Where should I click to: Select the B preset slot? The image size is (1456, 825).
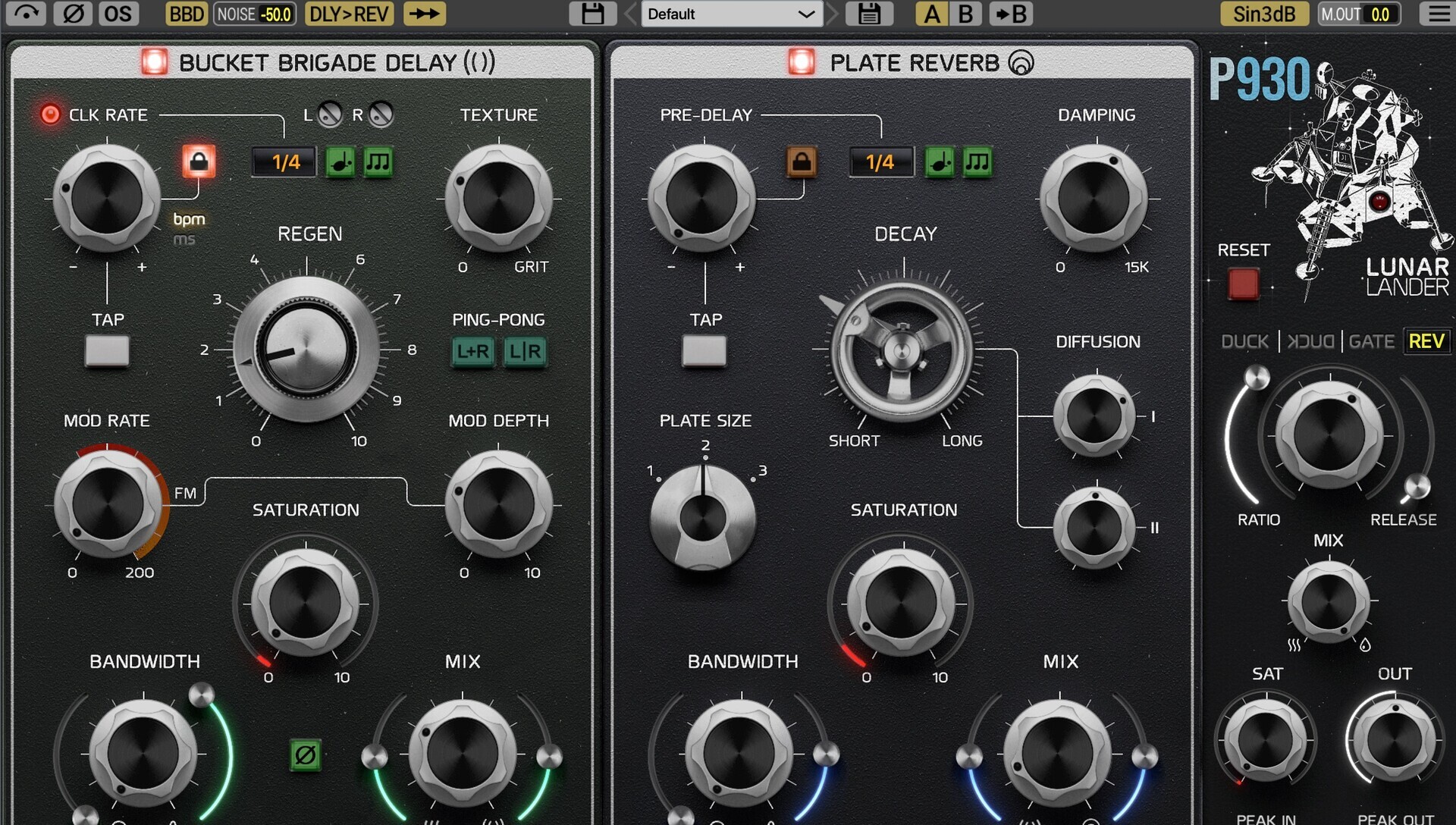(965, 14)
